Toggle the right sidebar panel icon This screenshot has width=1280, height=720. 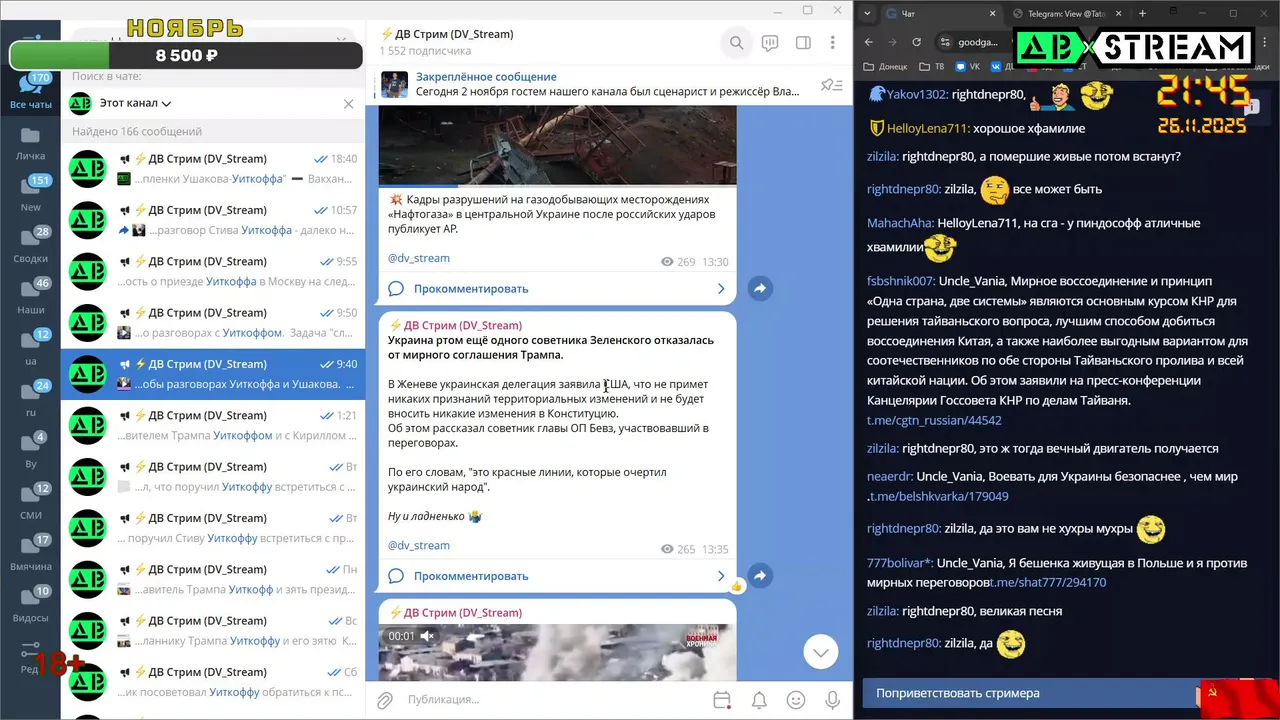(803, 43)
